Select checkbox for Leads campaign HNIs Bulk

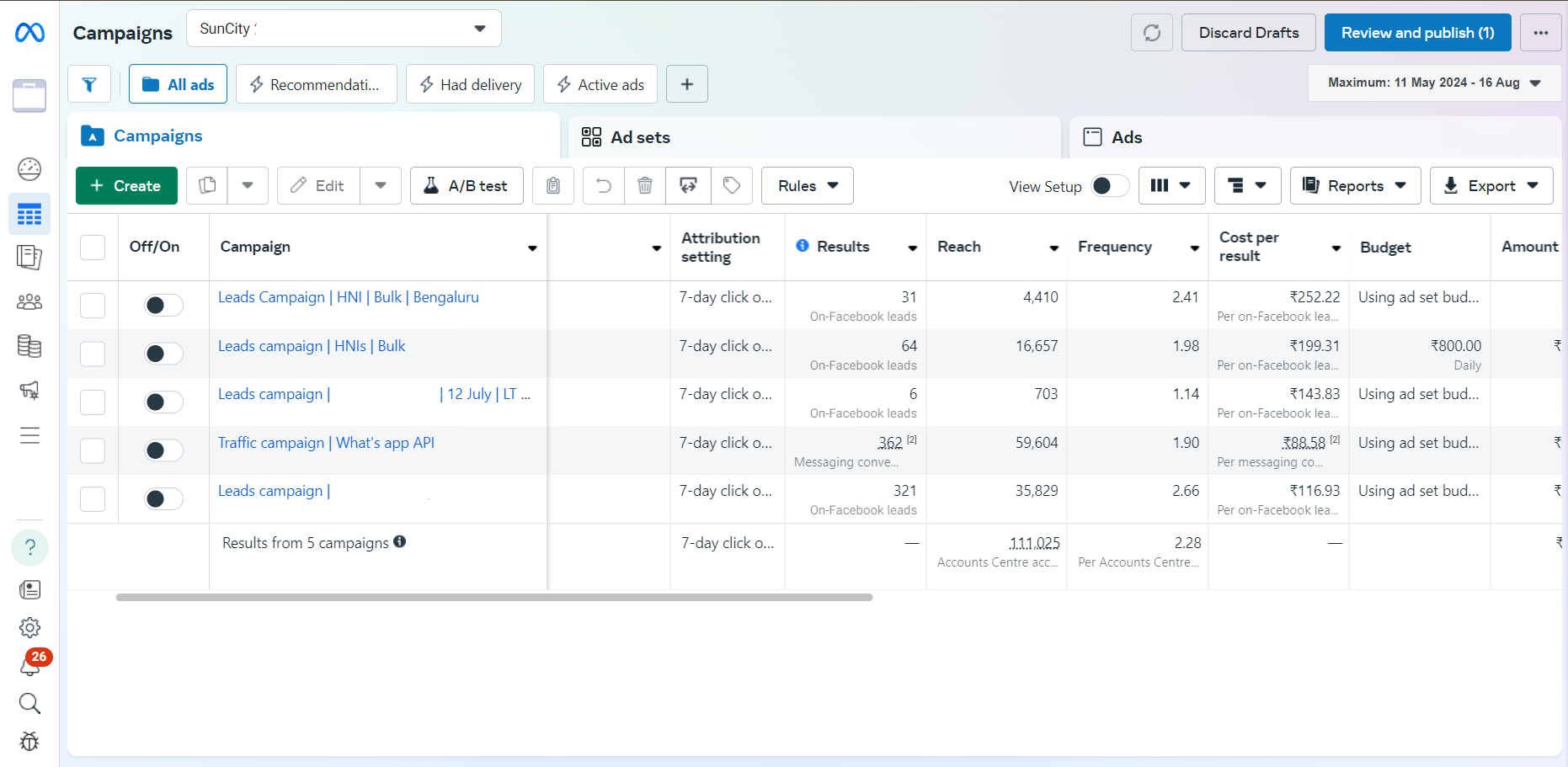click(93, 354)
